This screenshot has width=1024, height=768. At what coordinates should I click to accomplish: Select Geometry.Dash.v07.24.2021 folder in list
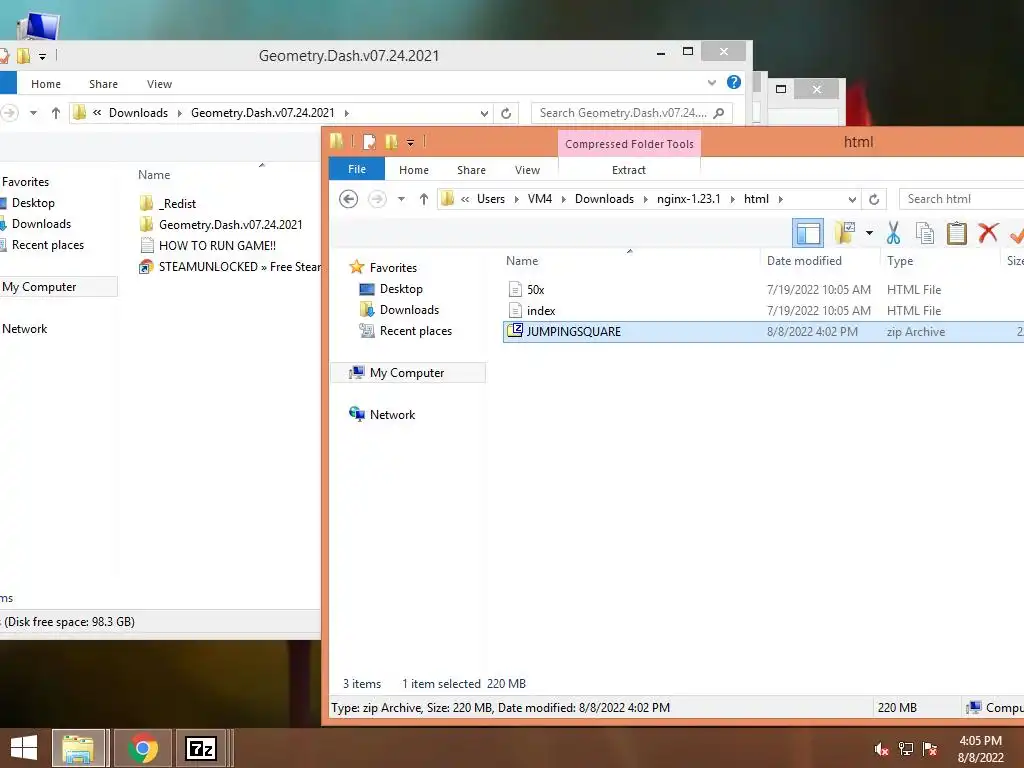(231, 225)
